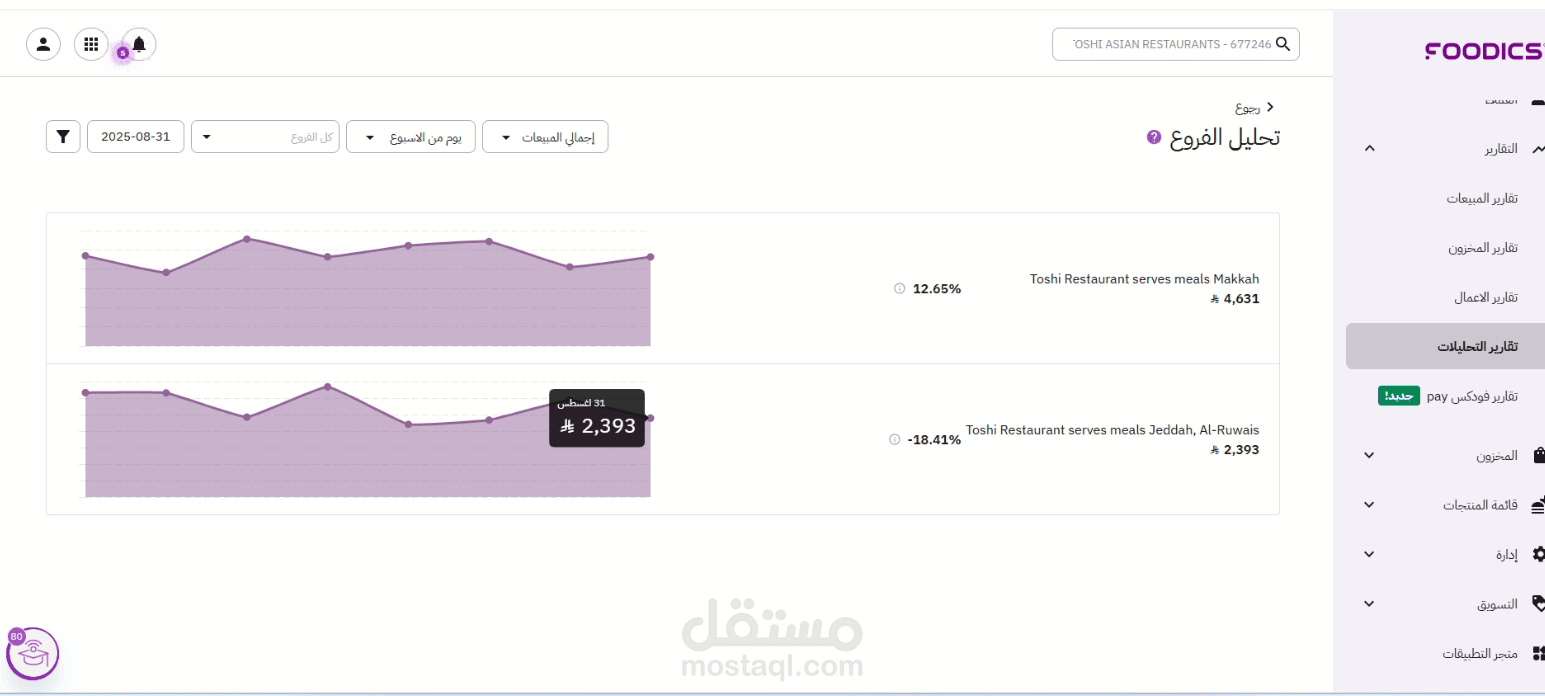
Task: Click the 2025-08-31 date field
Action: (136, 137)
